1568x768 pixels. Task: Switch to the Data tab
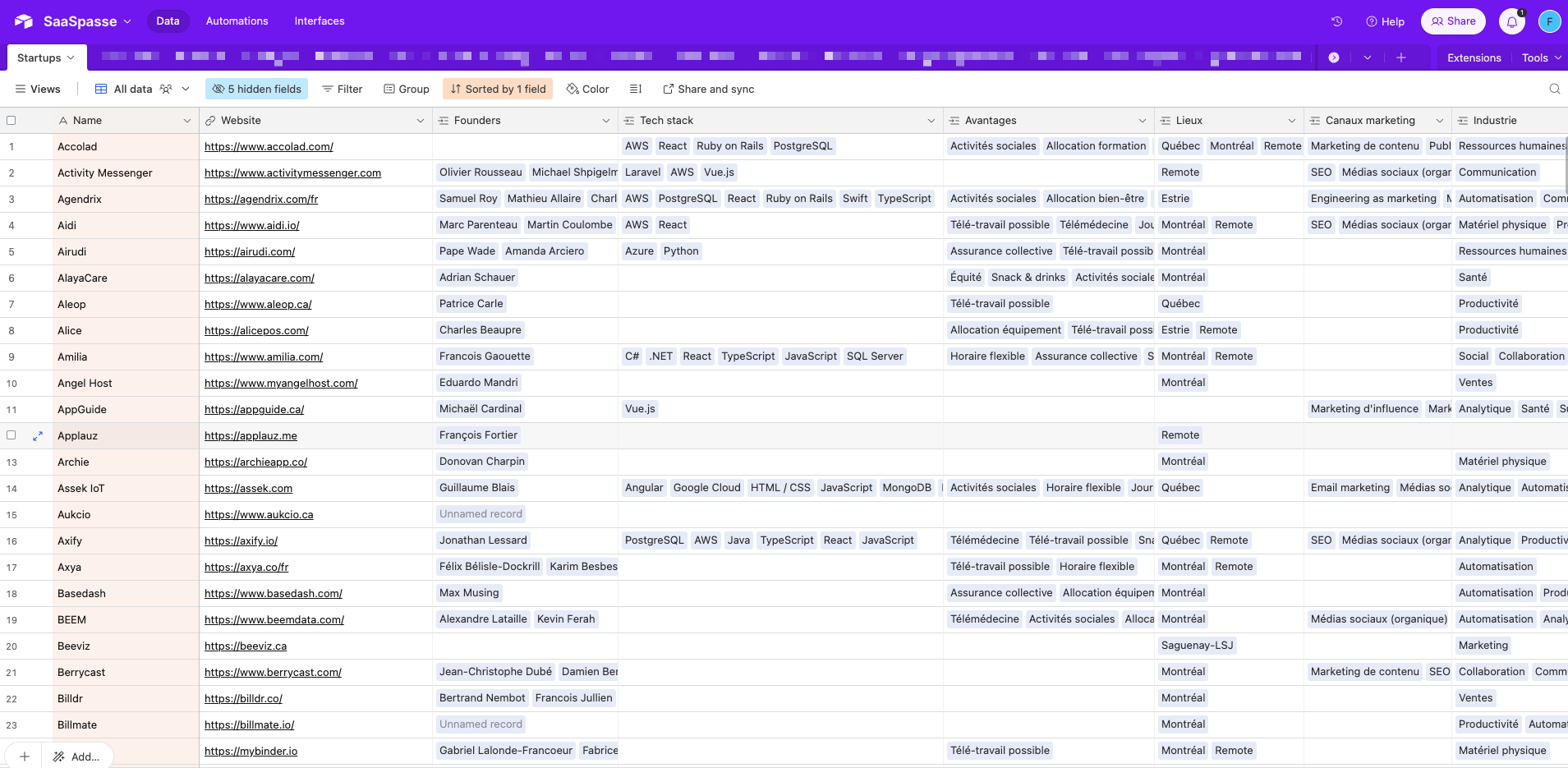click(x=168, y=21)
